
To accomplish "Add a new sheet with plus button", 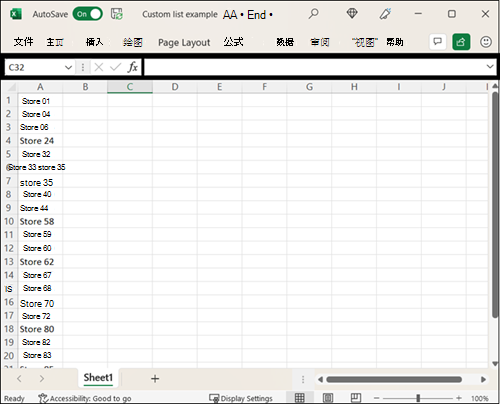I will 155,379.
